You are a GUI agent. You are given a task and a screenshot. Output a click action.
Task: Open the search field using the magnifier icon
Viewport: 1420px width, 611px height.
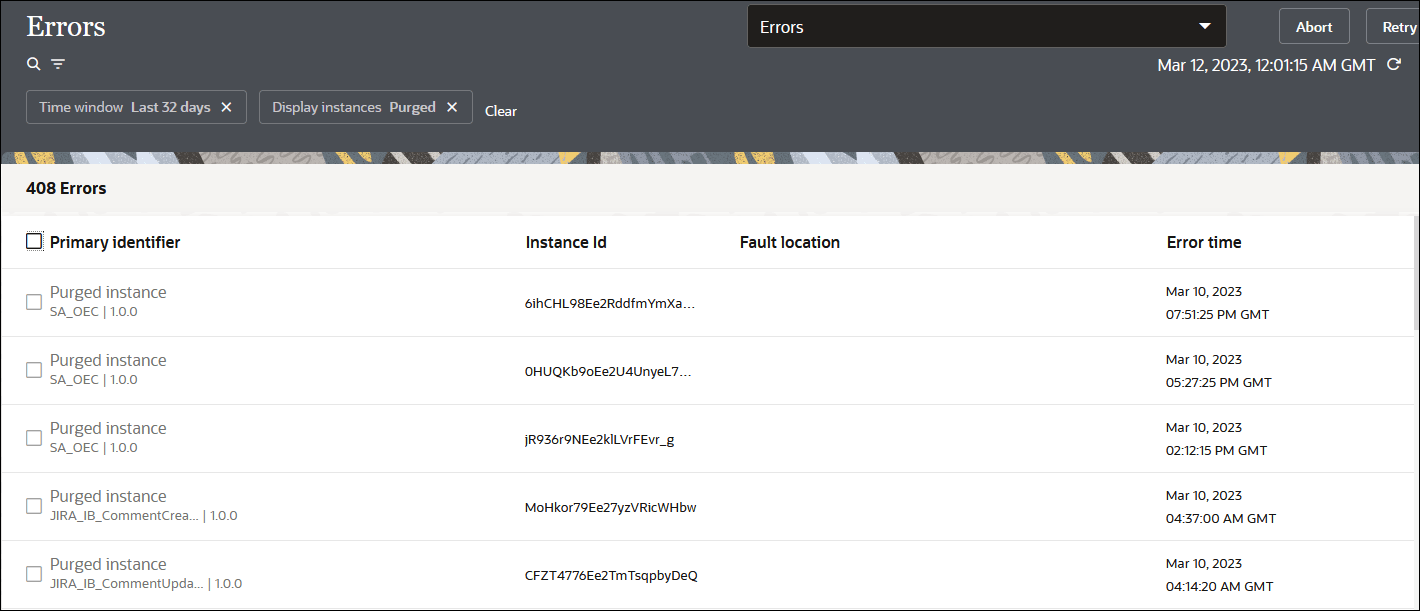pyautogui.click(x=33, y=63)
